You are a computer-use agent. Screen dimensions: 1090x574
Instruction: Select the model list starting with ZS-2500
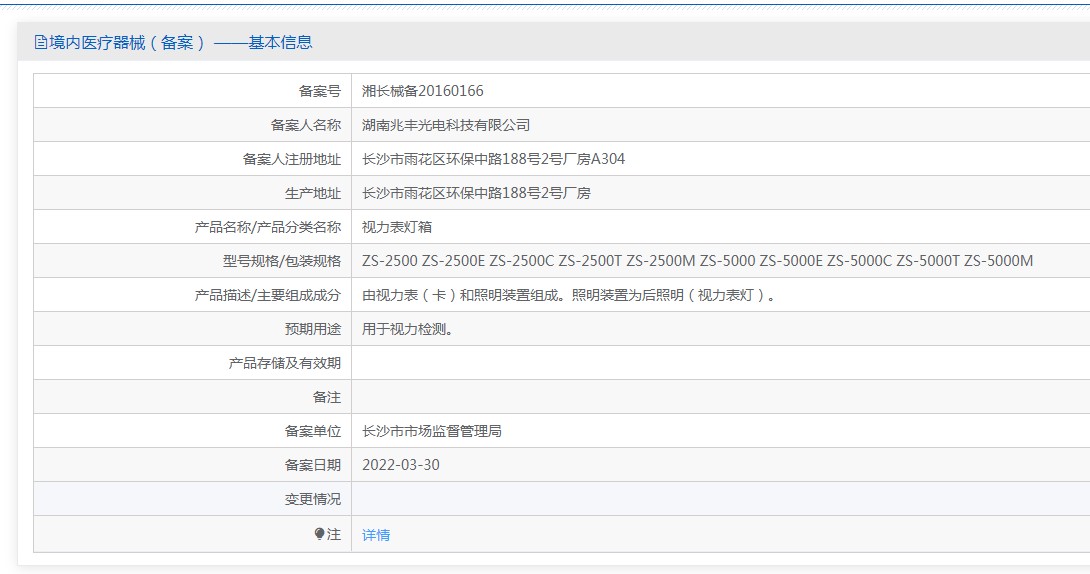pos(697,261)
